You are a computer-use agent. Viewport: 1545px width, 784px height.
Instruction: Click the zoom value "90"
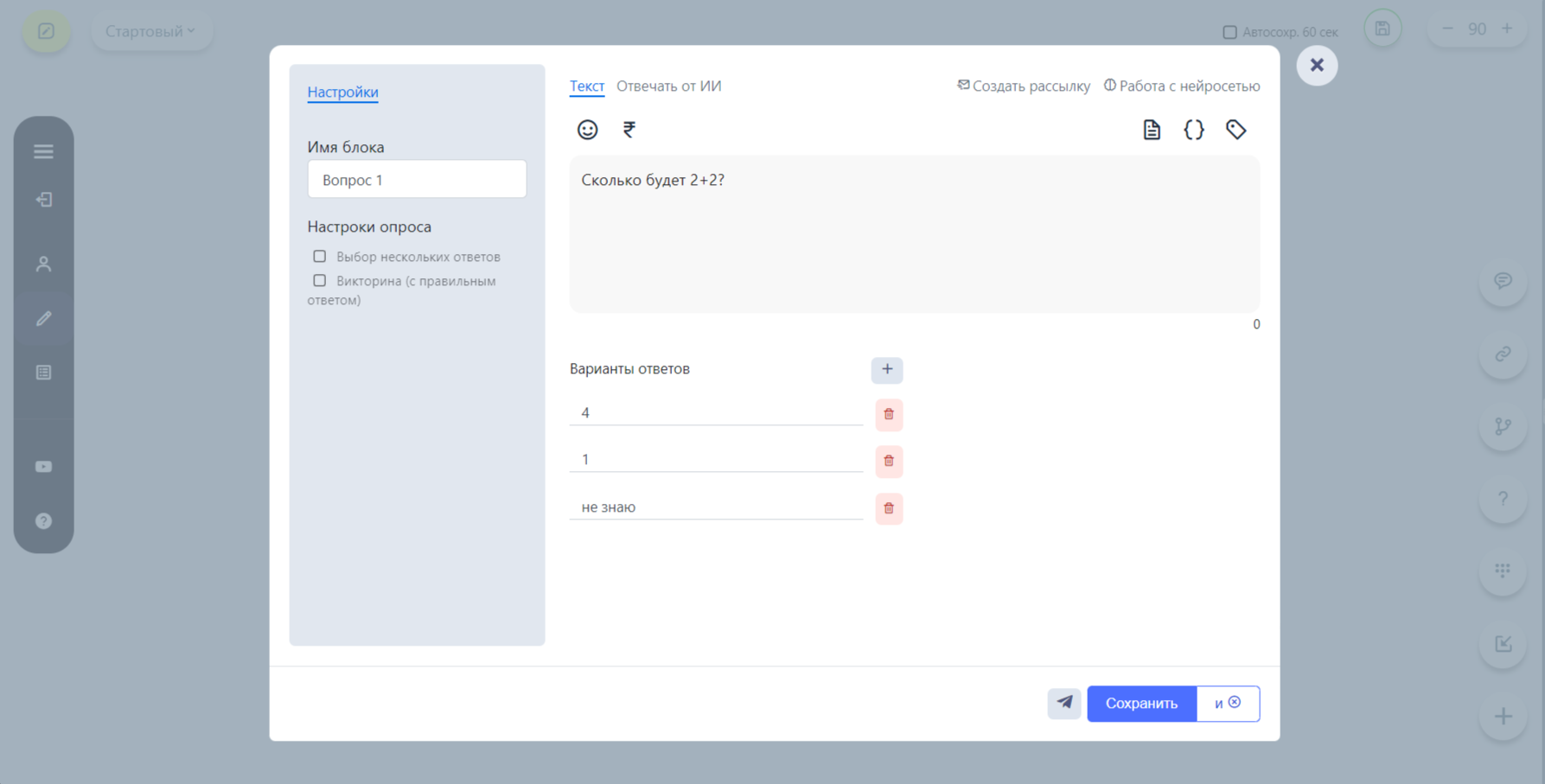pos(1477,29)
